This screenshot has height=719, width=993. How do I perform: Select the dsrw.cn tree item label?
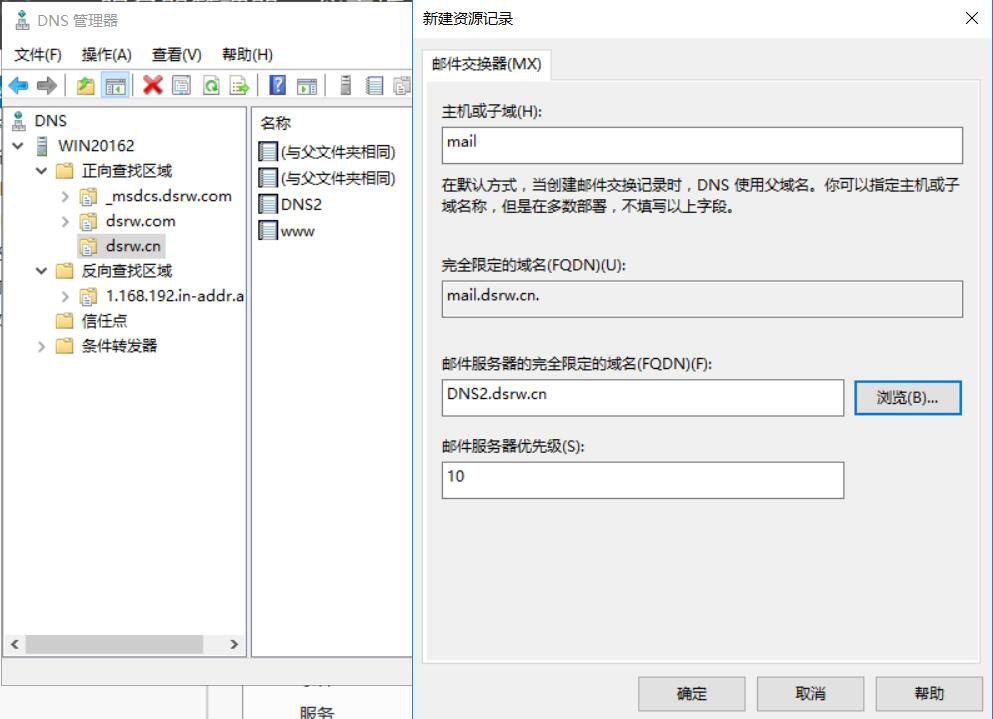point(134,246)
